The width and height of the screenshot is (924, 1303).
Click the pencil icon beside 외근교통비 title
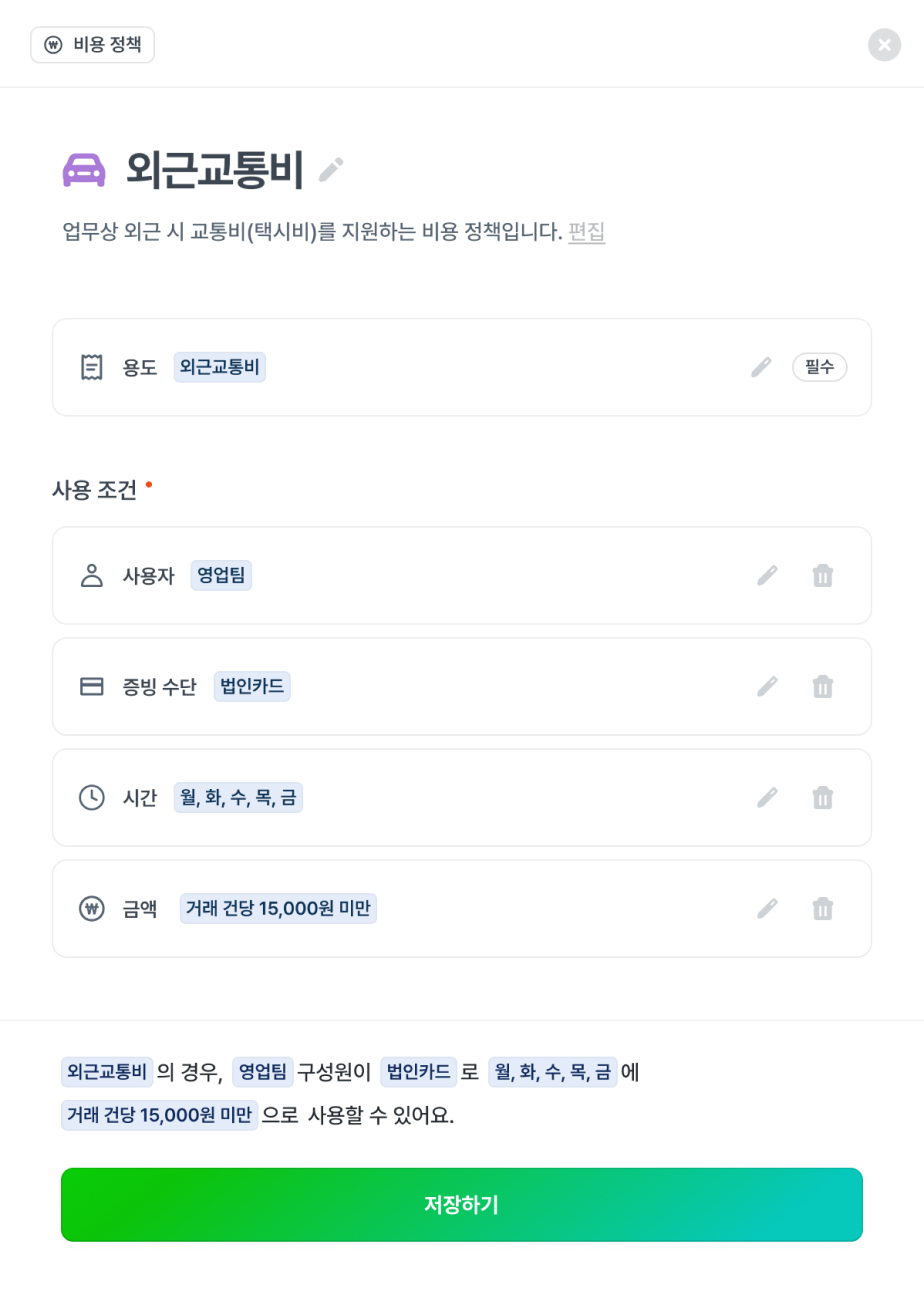pos(331,170)
